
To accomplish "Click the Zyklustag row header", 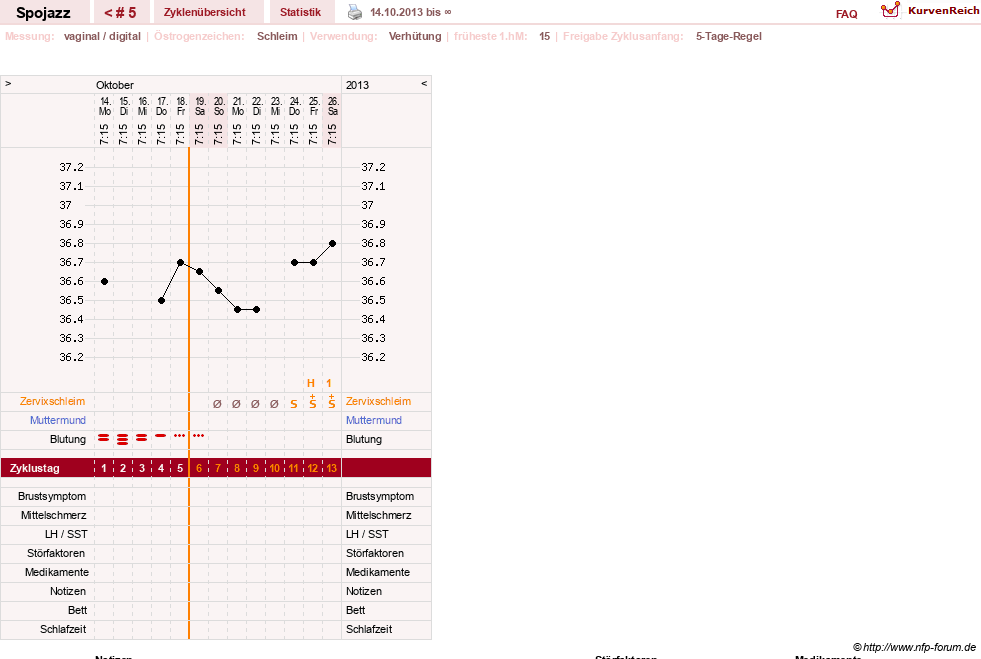I will [34, 468].
